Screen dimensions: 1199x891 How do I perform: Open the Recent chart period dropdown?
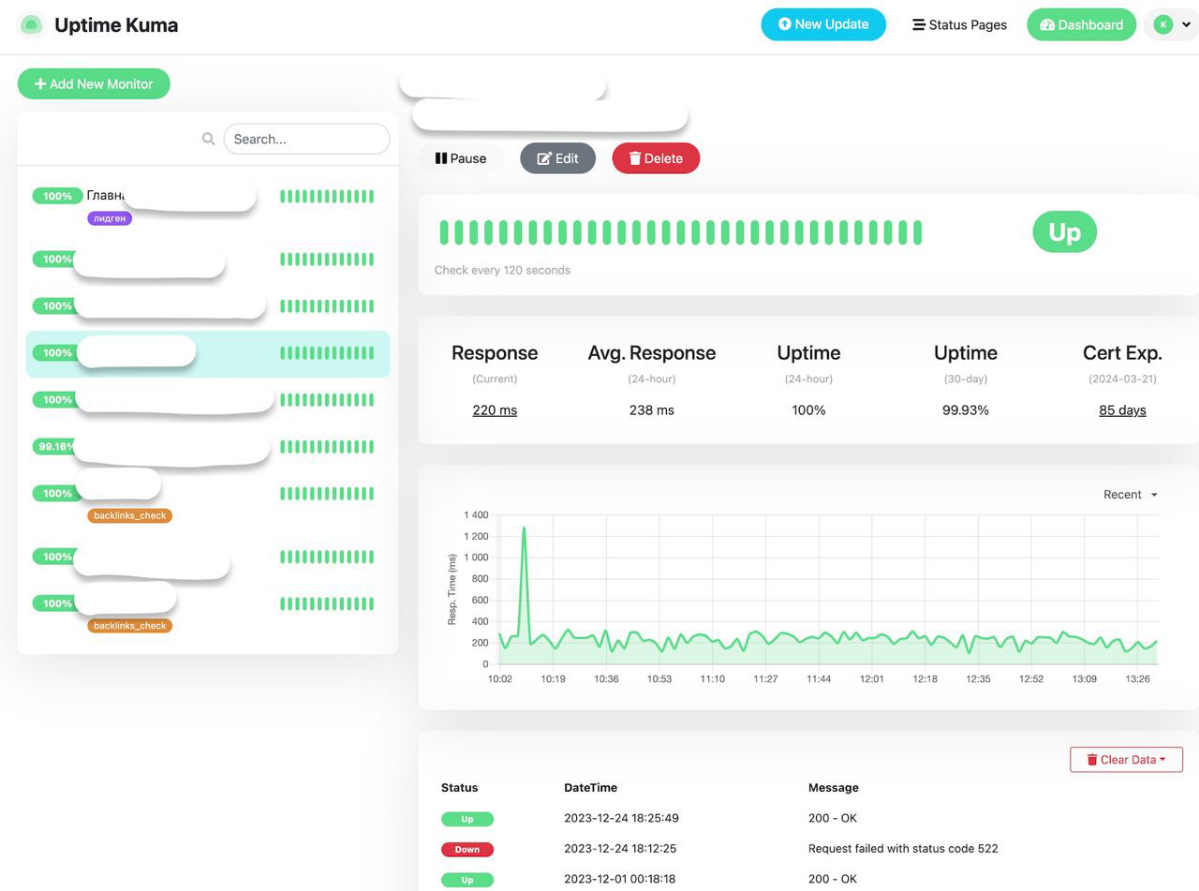click(x=1130, y=495)
